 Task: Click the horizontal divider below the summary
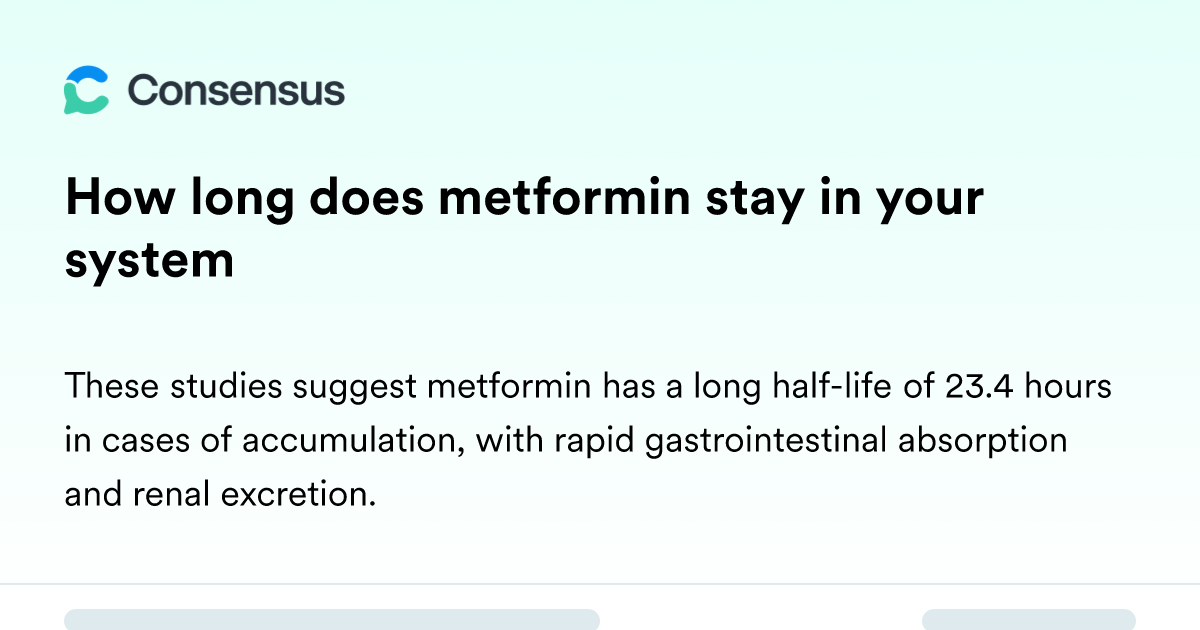click(x=600, y=583)
